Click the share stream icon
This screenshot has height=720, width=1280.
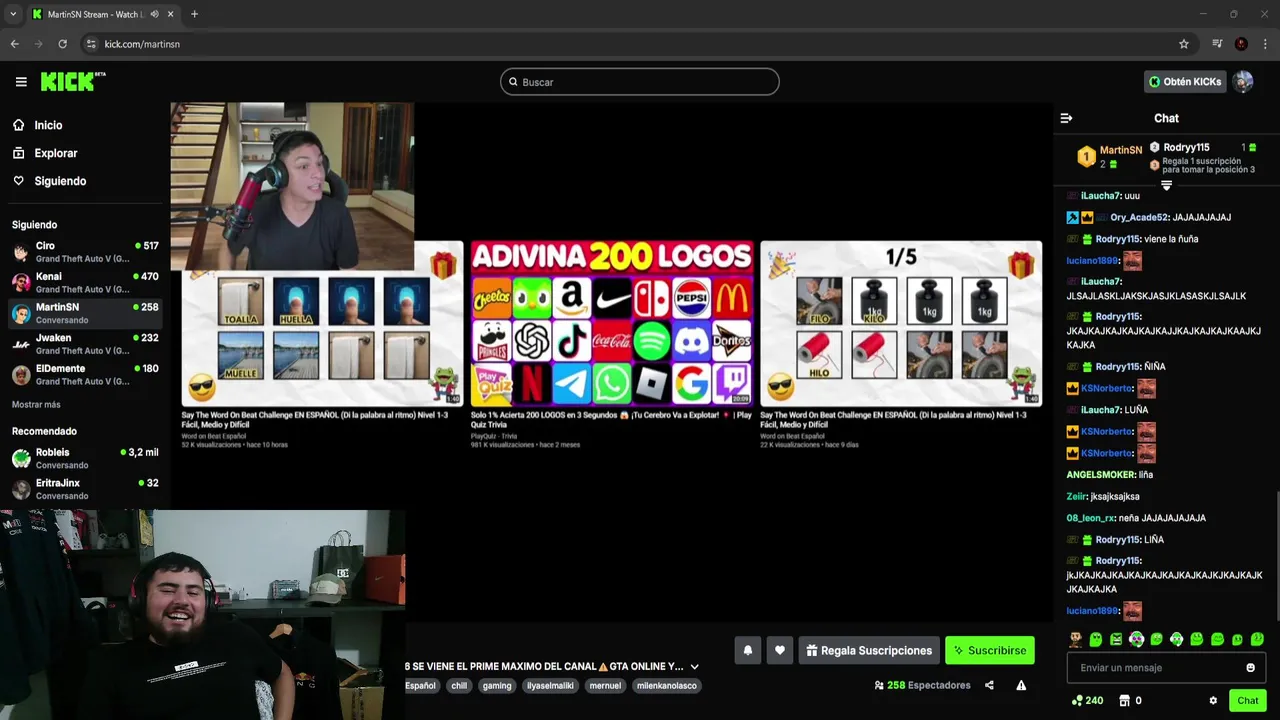click(x=989, y=685)
